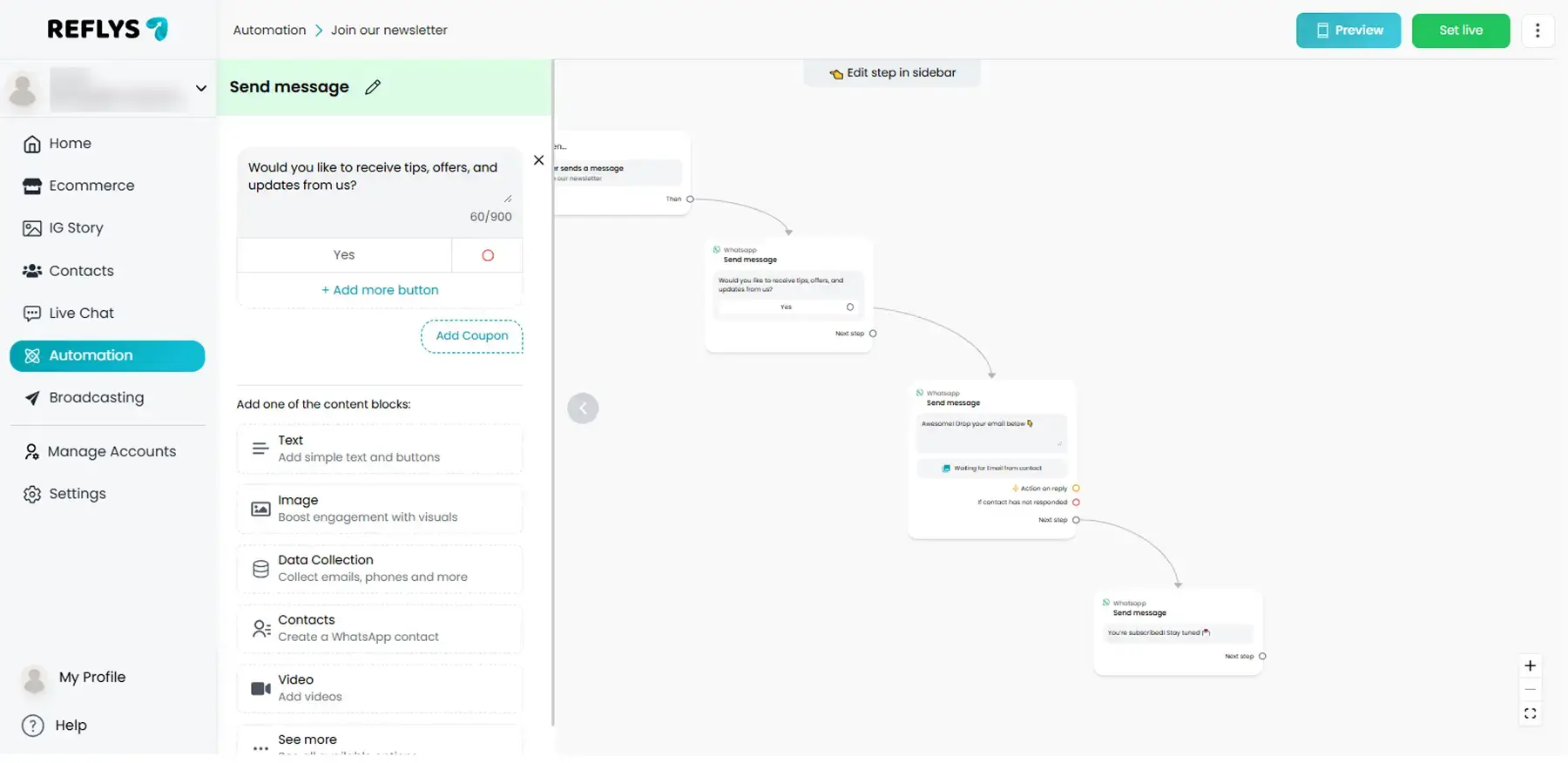This screenshot has width=1568, height=763.
Task: Open the three-dot options menu
Action: click(1538, 30)
